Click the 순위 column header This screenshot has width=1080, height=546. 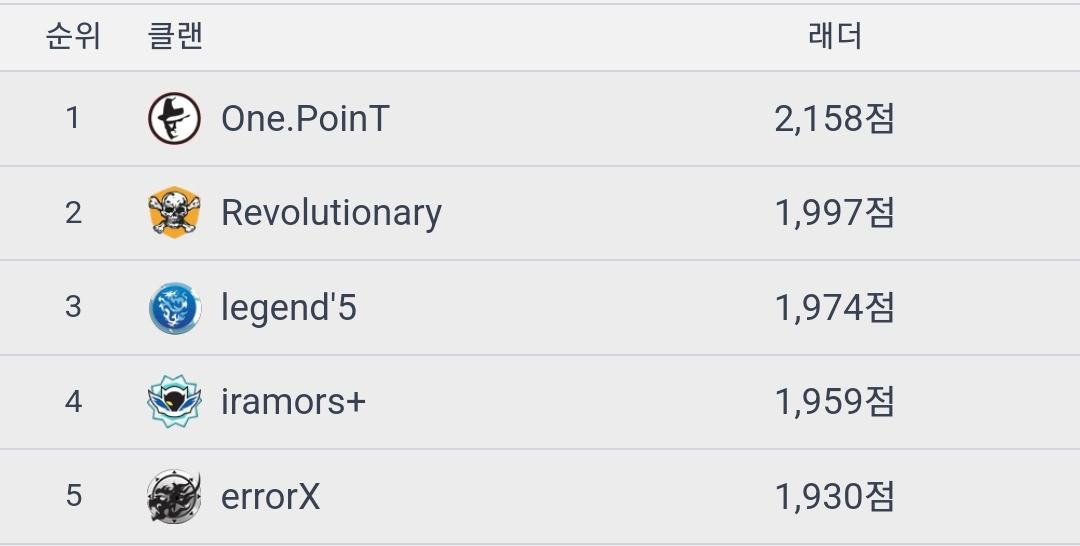click(x=73, y=37)
